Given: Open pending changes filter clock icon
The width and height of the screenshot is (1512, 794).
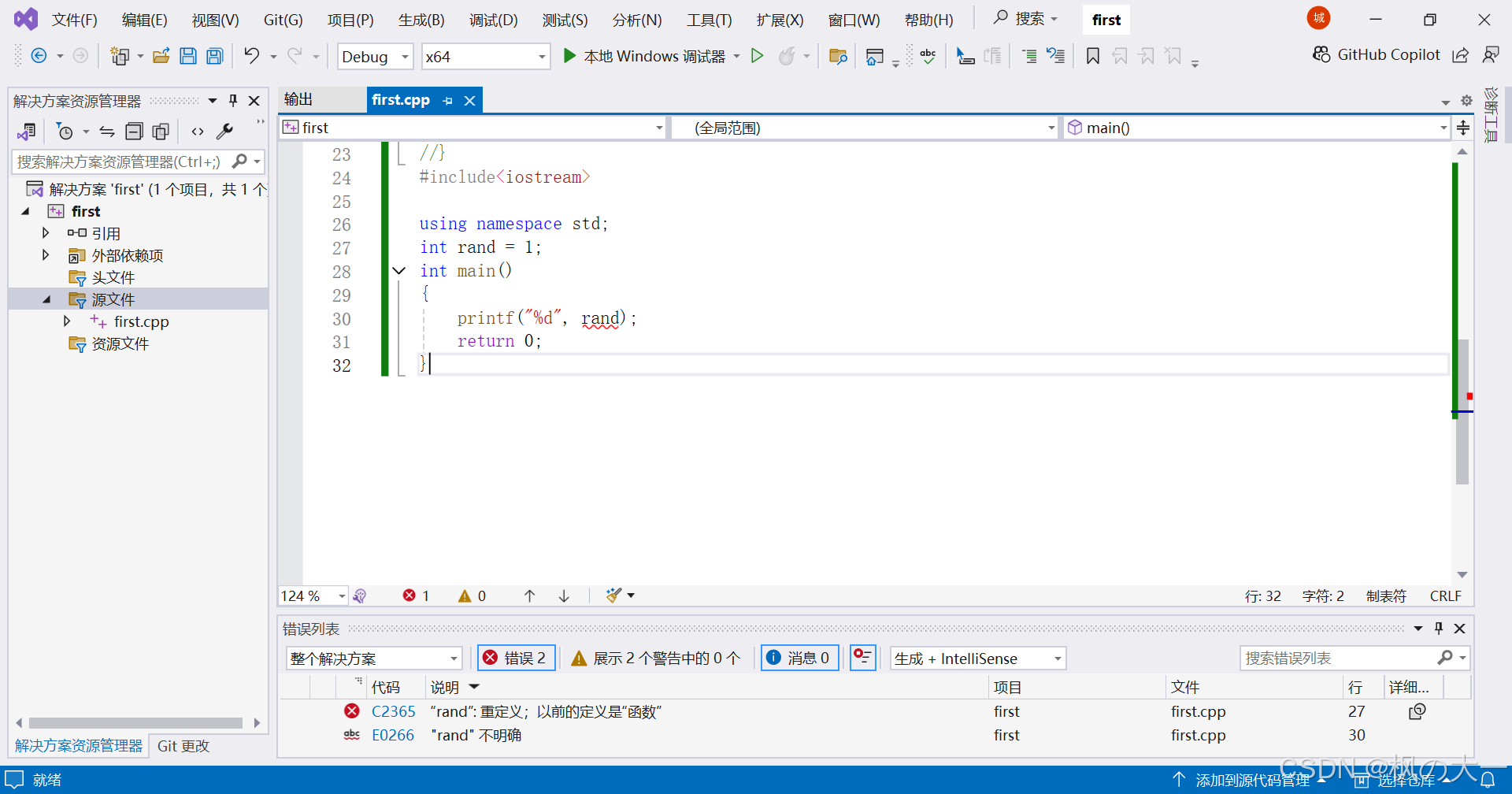Looking at the screenshot, I should coord(65,132).
